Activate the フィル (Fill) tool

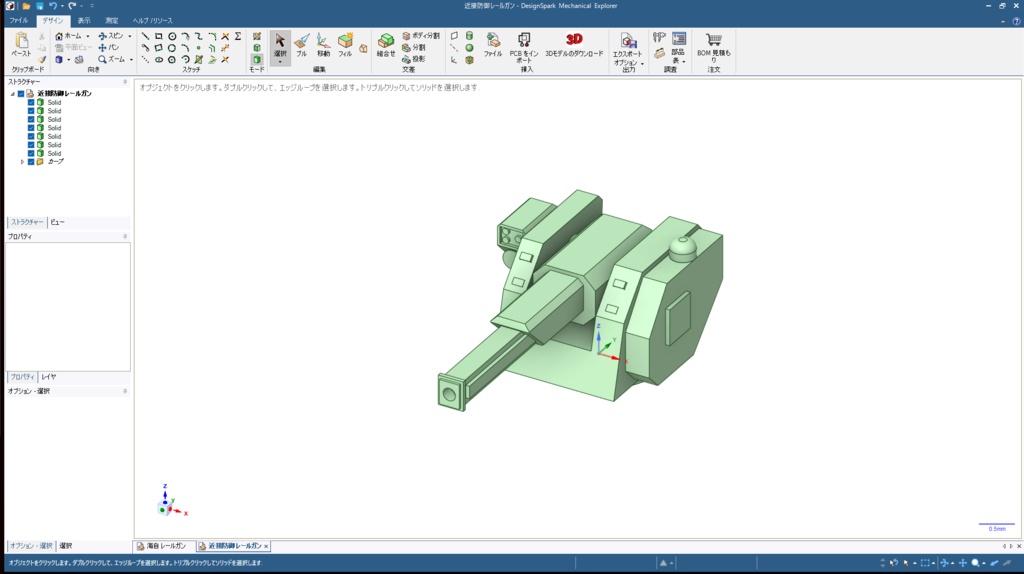pyautogui.click(x=345, y=45)
